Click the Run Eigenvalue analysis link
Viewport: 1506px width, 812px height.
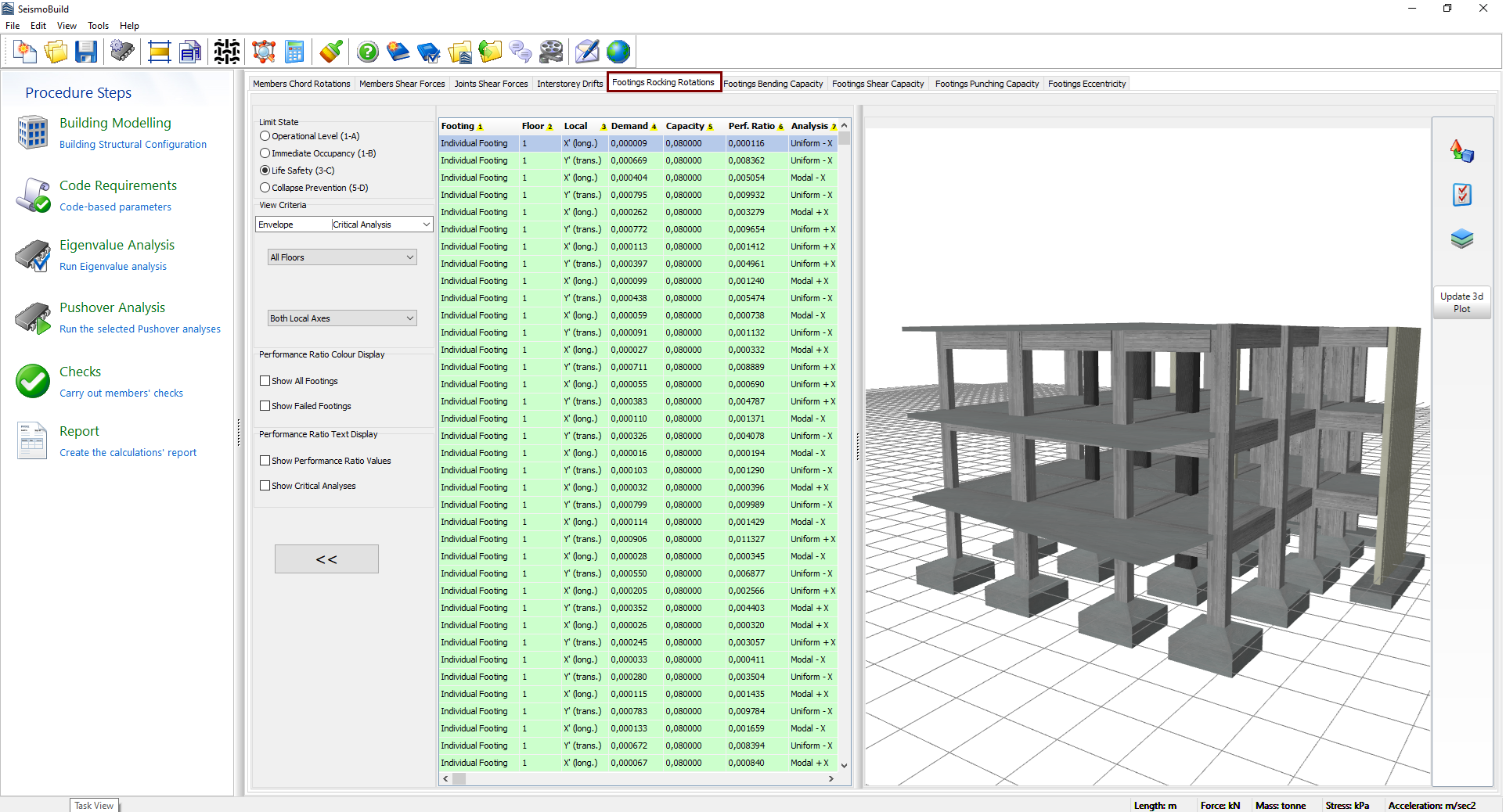click(x=113, y=267)
